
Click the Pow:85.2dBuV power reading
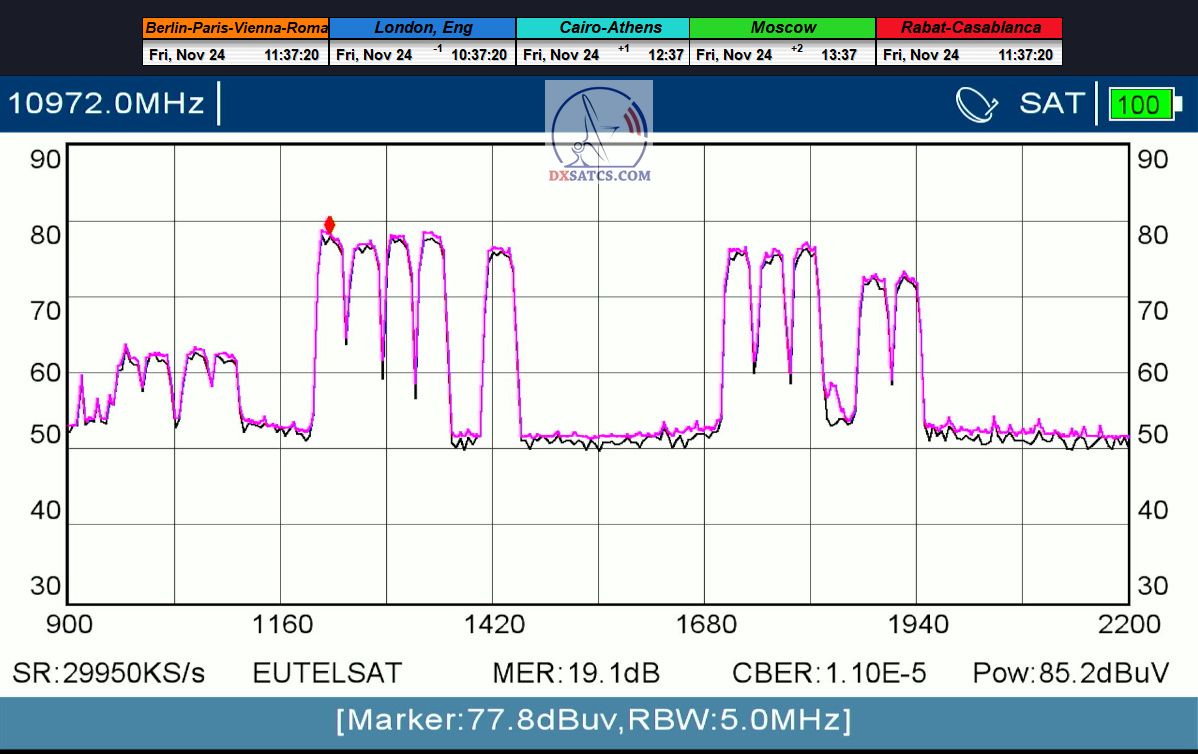pos(1070,673)
